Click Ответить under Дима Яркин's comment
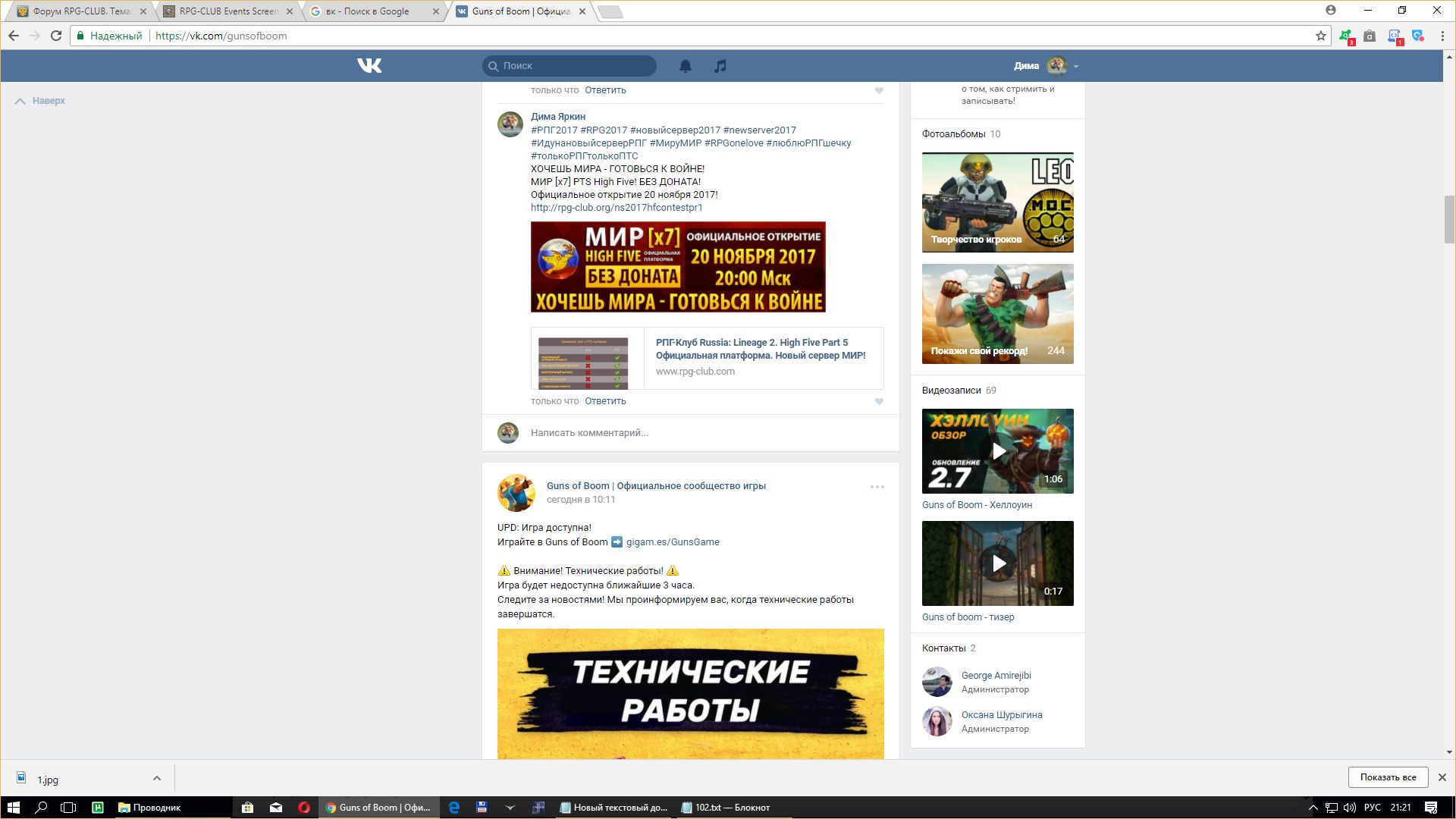 tap(605, 401)
